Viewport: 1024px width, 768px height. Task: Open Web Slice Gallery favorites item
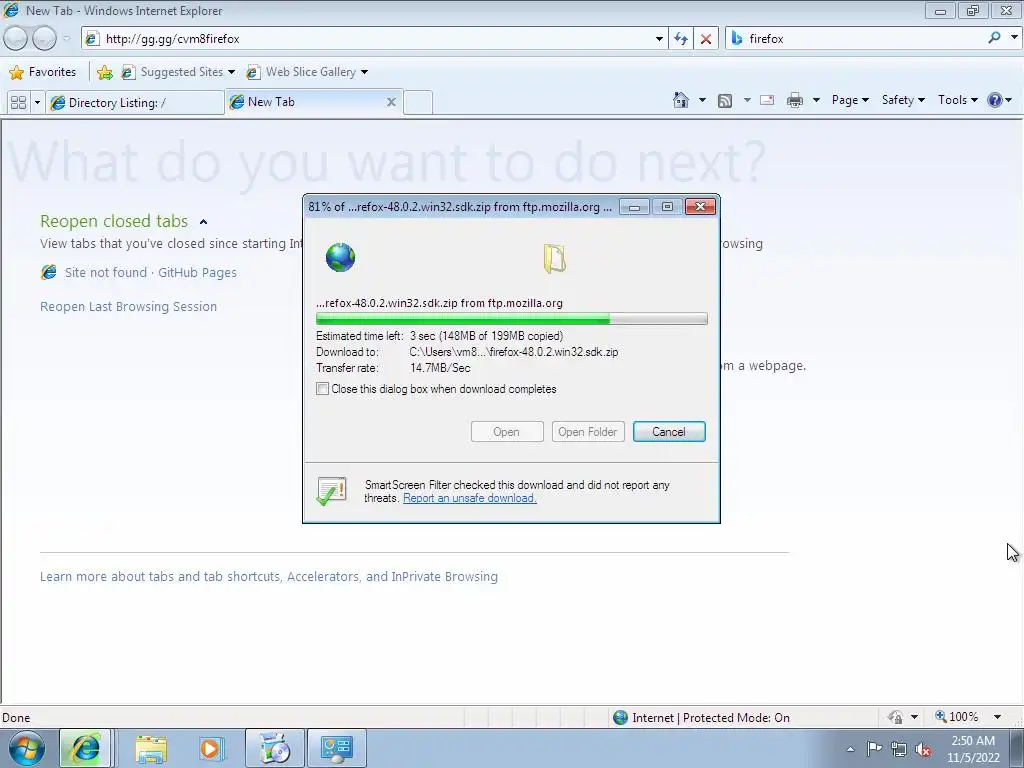(306, 72)
